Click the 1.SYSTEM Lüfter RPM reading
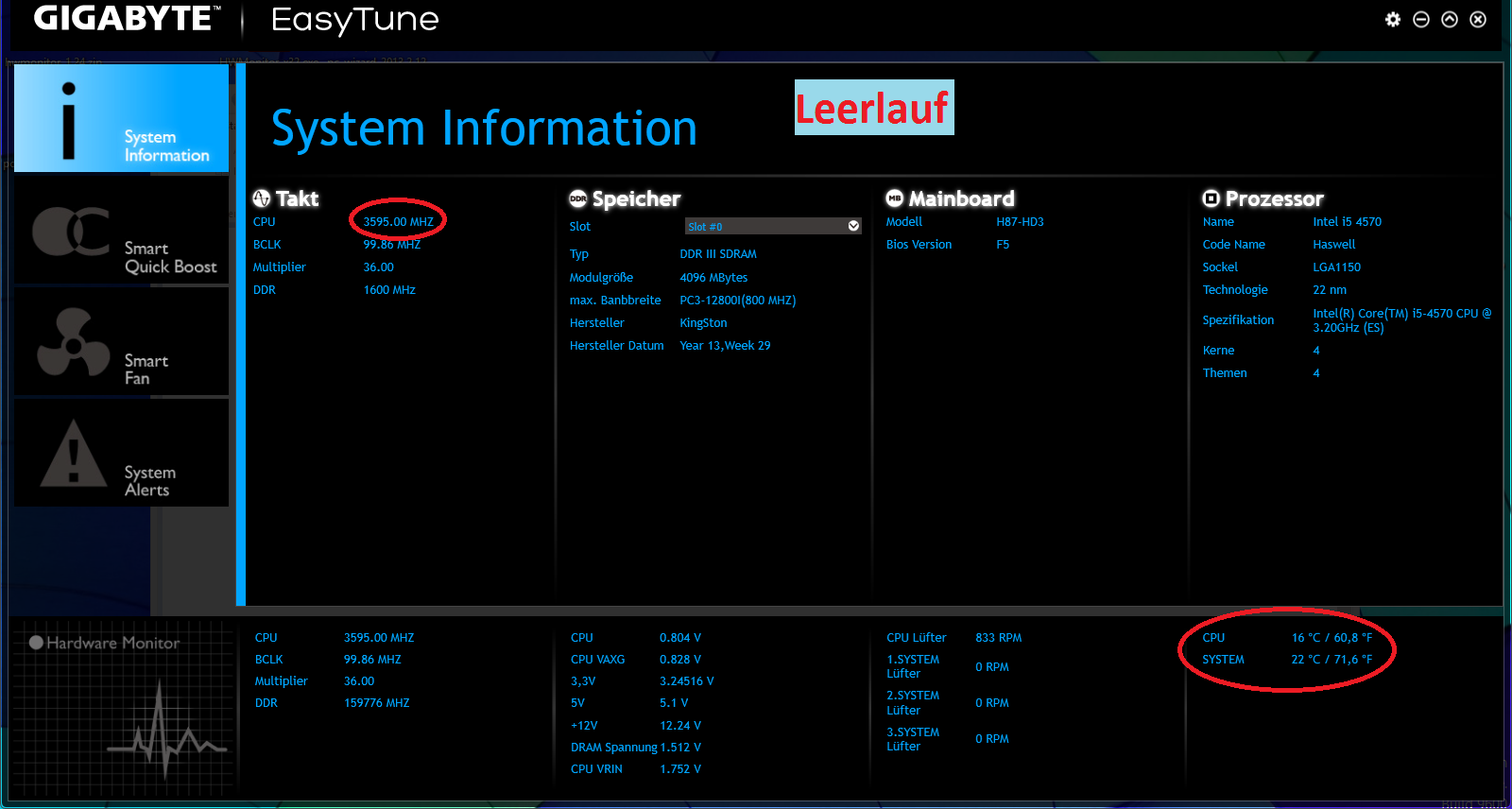Viewport: 1512px width, 809px height. (x=992, y=667)
